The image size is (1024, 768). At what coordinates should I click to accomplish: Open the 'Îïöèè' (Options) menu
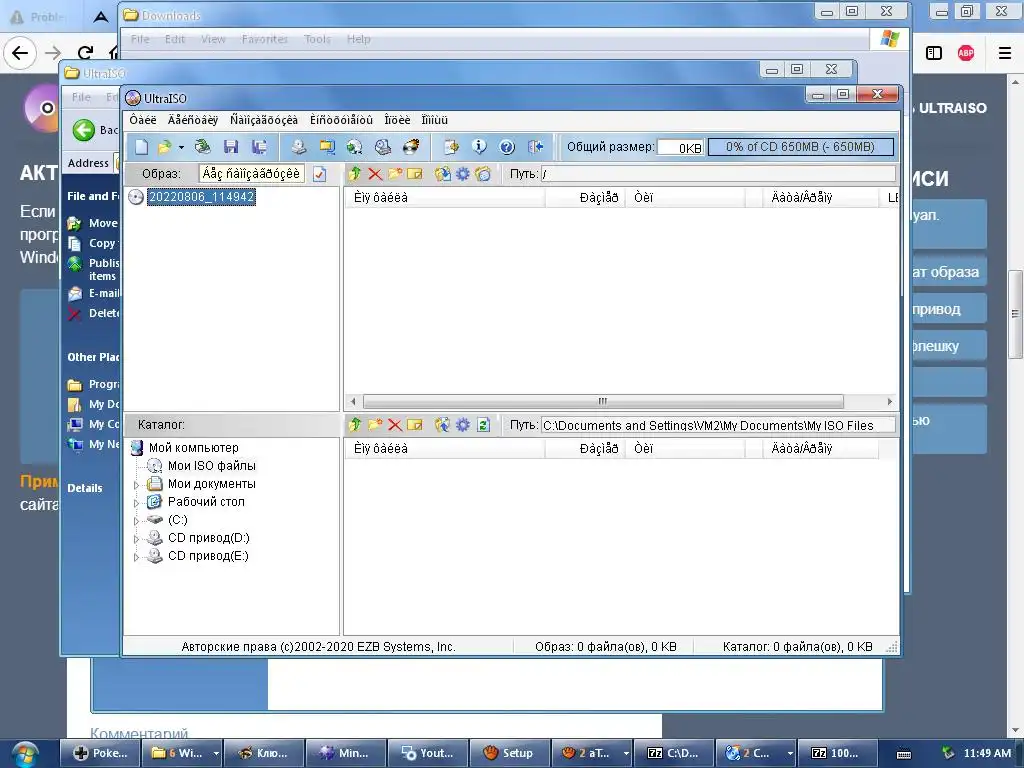click(x=397, y=120)
